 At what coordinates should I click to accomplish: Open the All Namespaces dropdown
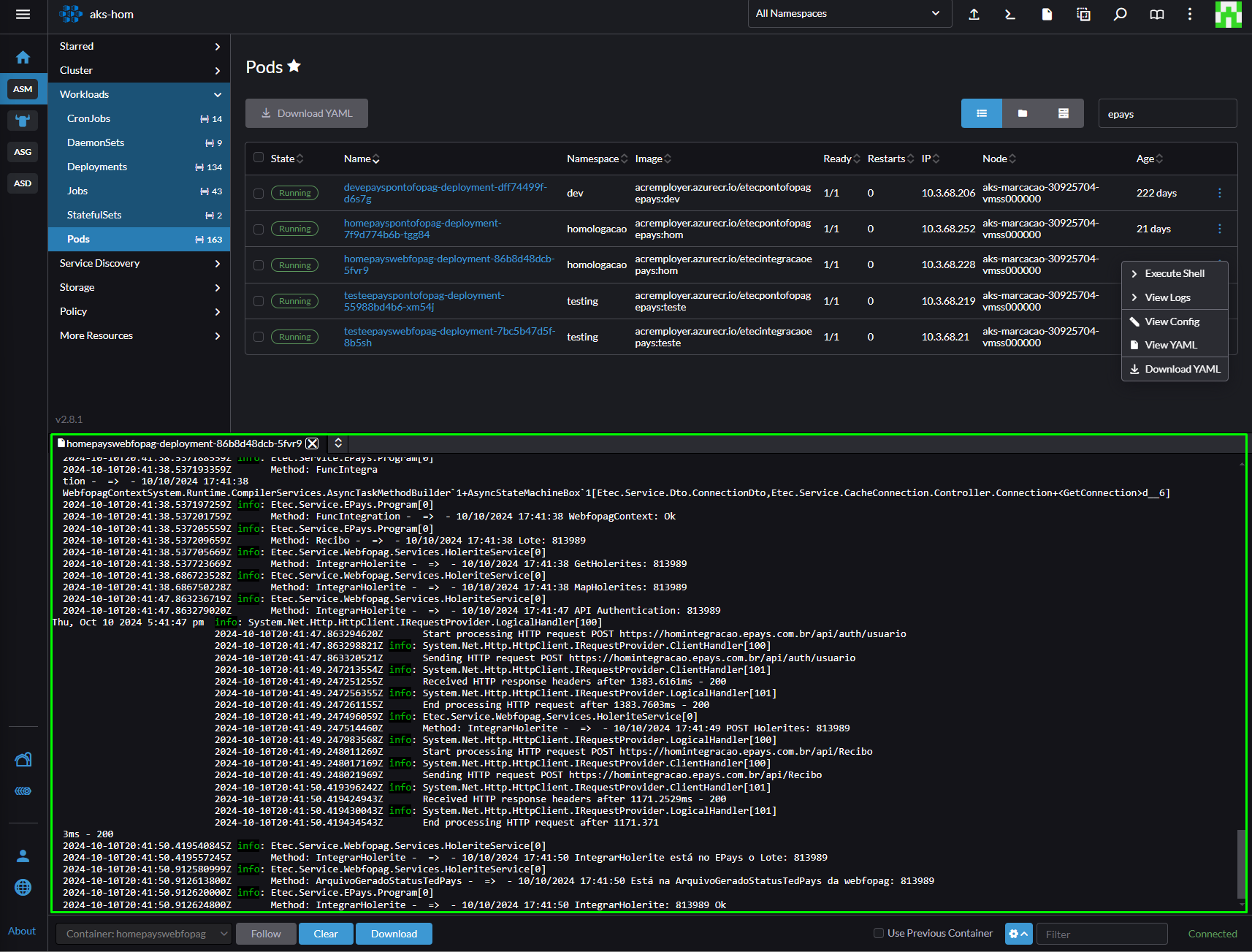850,14
